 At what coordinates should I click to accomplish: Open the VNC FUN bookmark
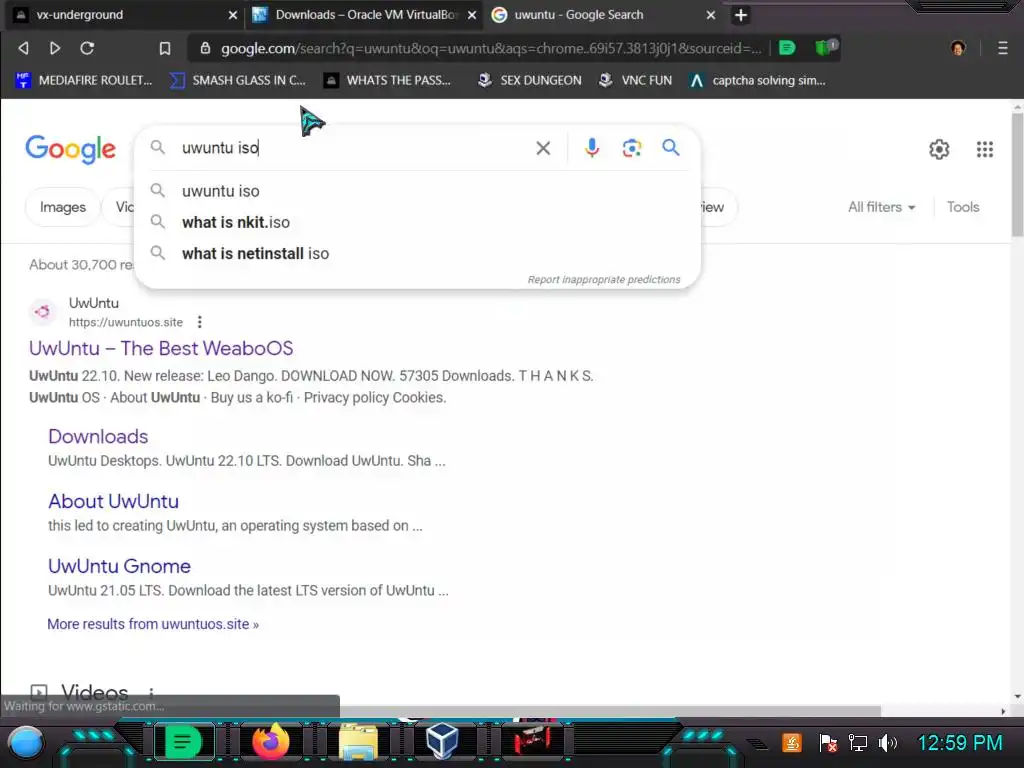pos(635,80)
